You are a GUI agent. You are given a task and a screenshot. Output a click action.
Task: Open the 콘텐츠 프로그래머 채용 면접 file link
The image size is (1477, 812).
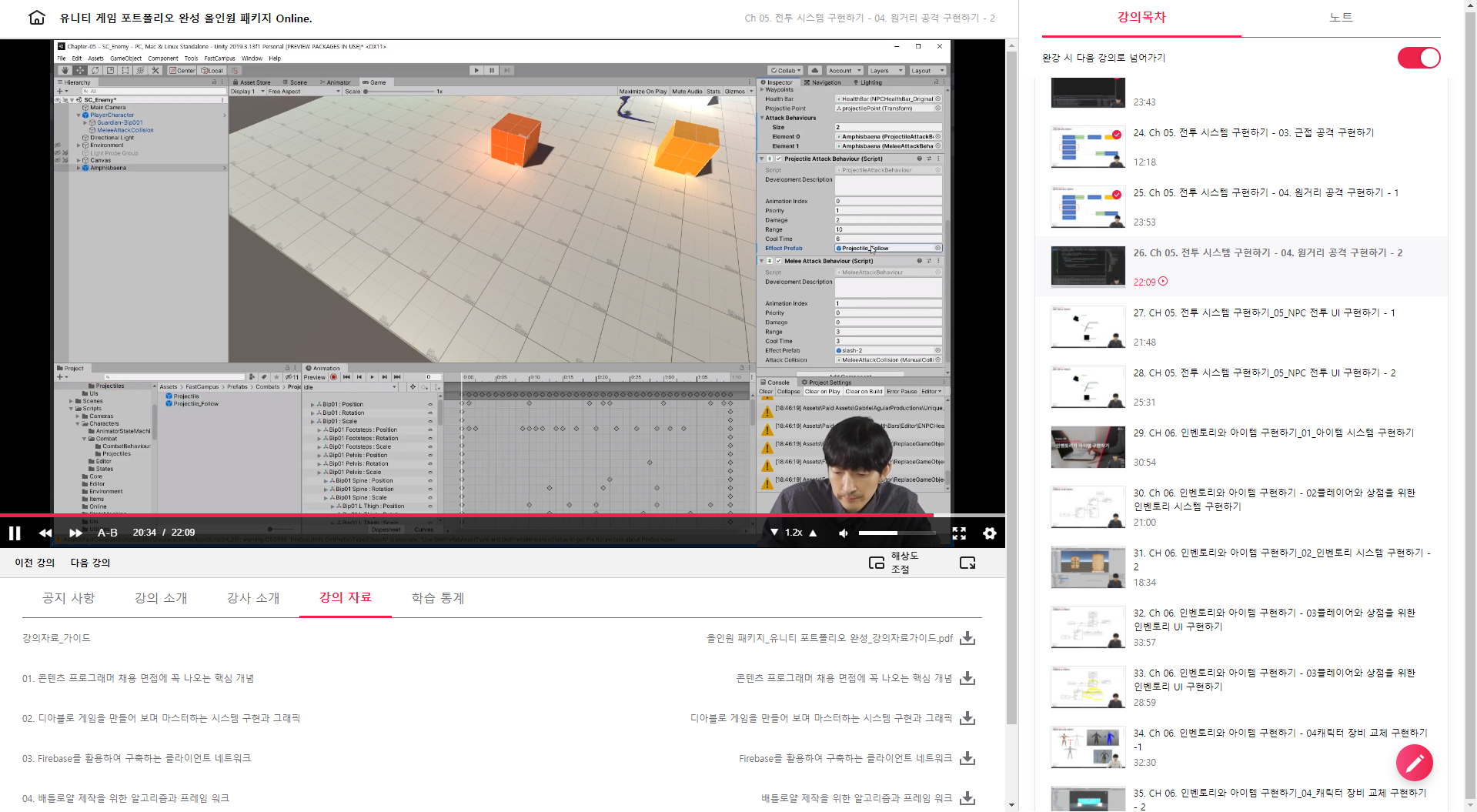tap(844, 678)
